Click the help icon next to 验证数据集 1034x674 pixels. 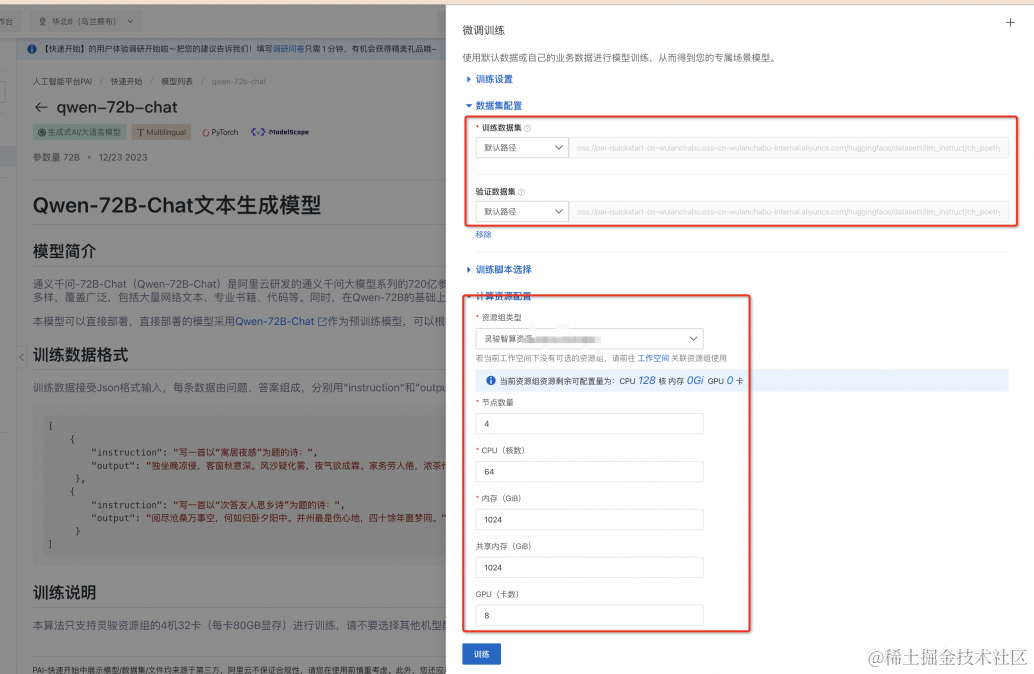pyautogui.click(x=522, y=193)
